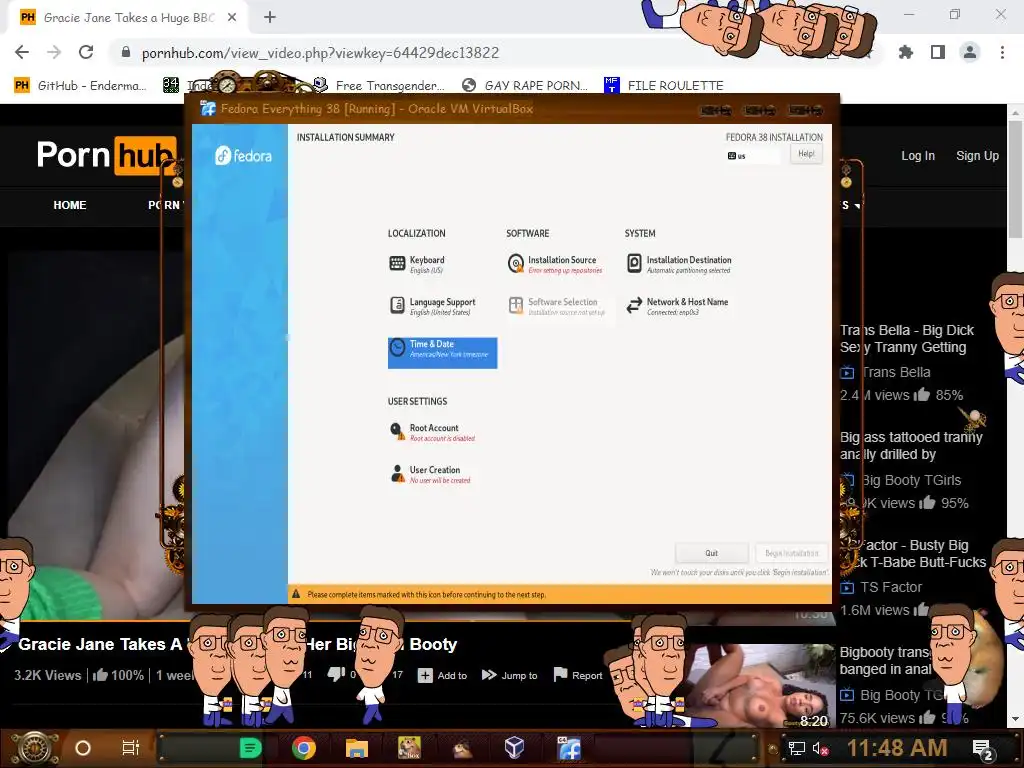Click the Help! button in installer

click(806, 154)
